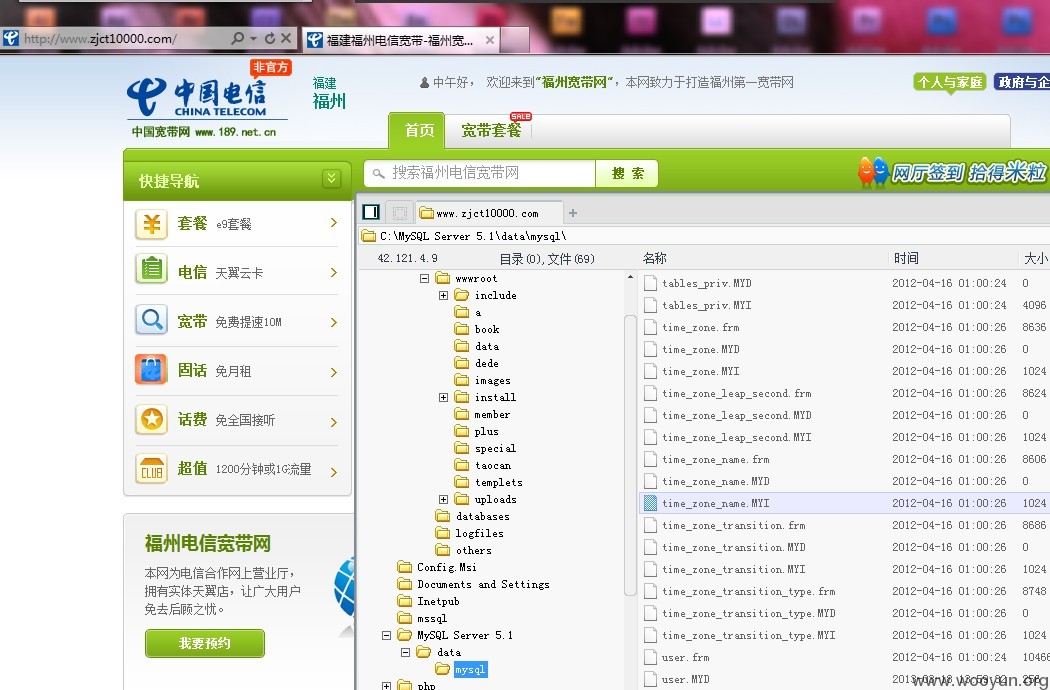The image size is (1050, 690).
Task: Click the 电信 clipboard icon
Action: [151, 270]
